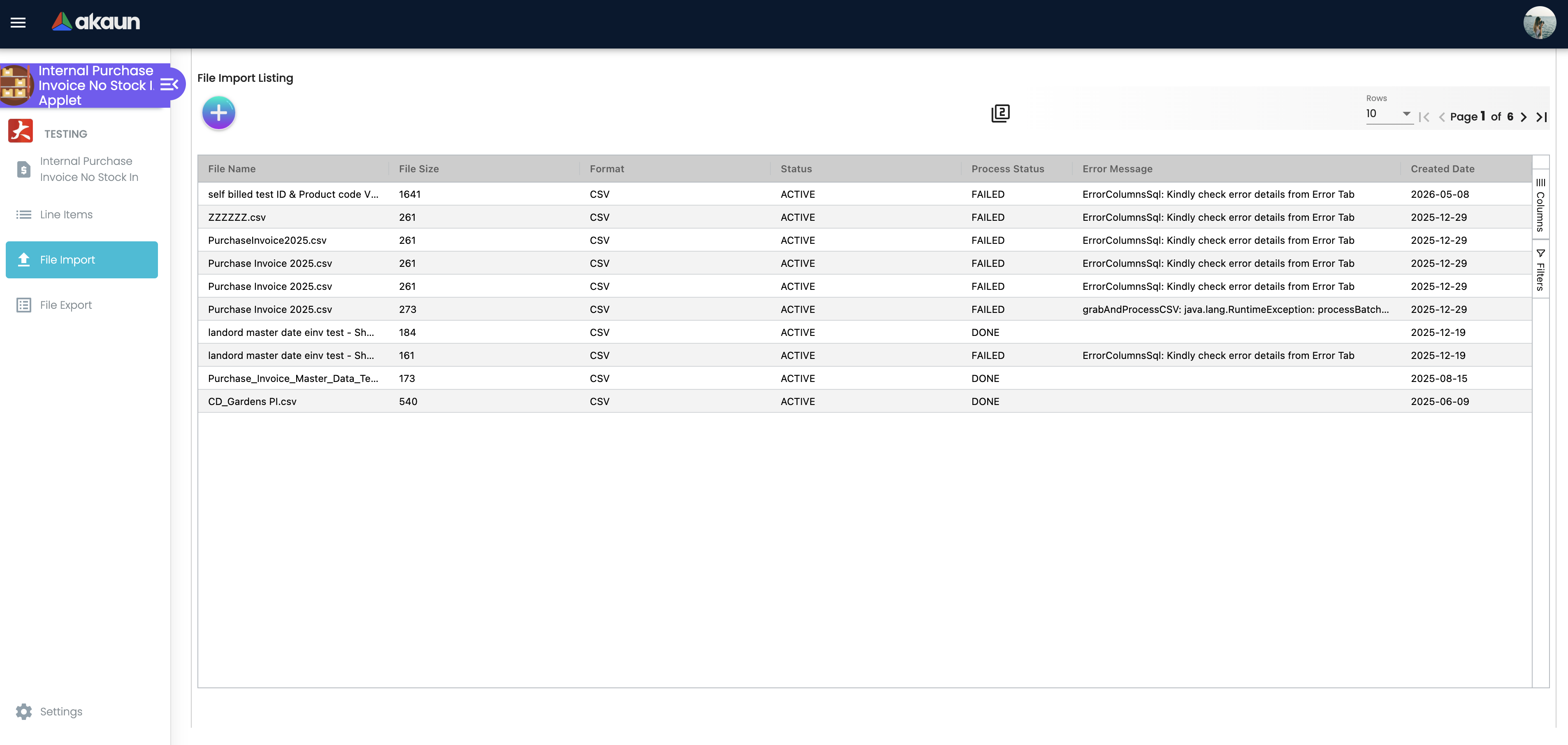The width and height of the screenshot is (1568, 745).
Task: Select the CD_Gardens PI.csv row
Action: (864, 402)
